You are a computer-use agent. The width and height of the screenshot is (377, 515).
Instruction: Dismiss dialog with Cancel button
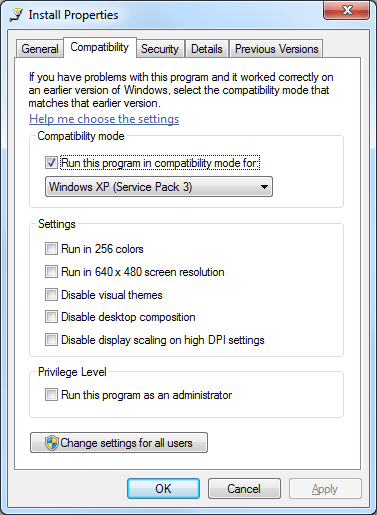click(244, 489)
